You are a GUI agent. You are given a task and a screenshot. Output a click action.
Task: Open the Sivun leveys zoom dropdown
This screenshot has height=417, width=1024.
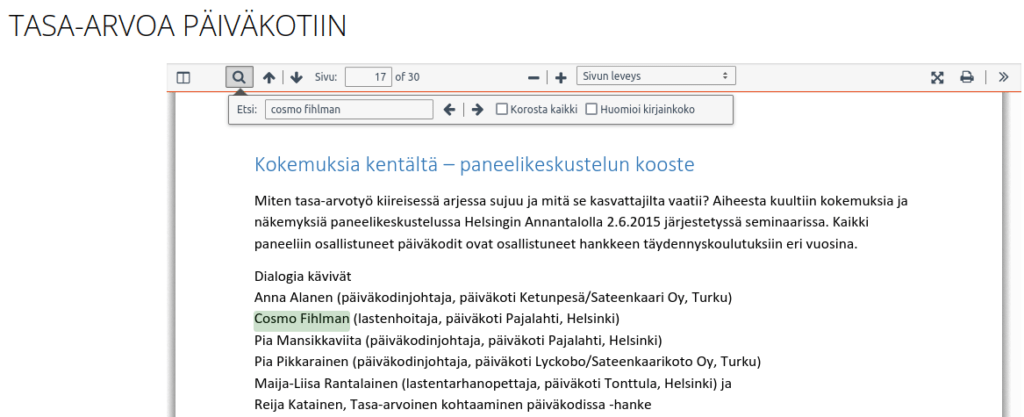[654, 76]
